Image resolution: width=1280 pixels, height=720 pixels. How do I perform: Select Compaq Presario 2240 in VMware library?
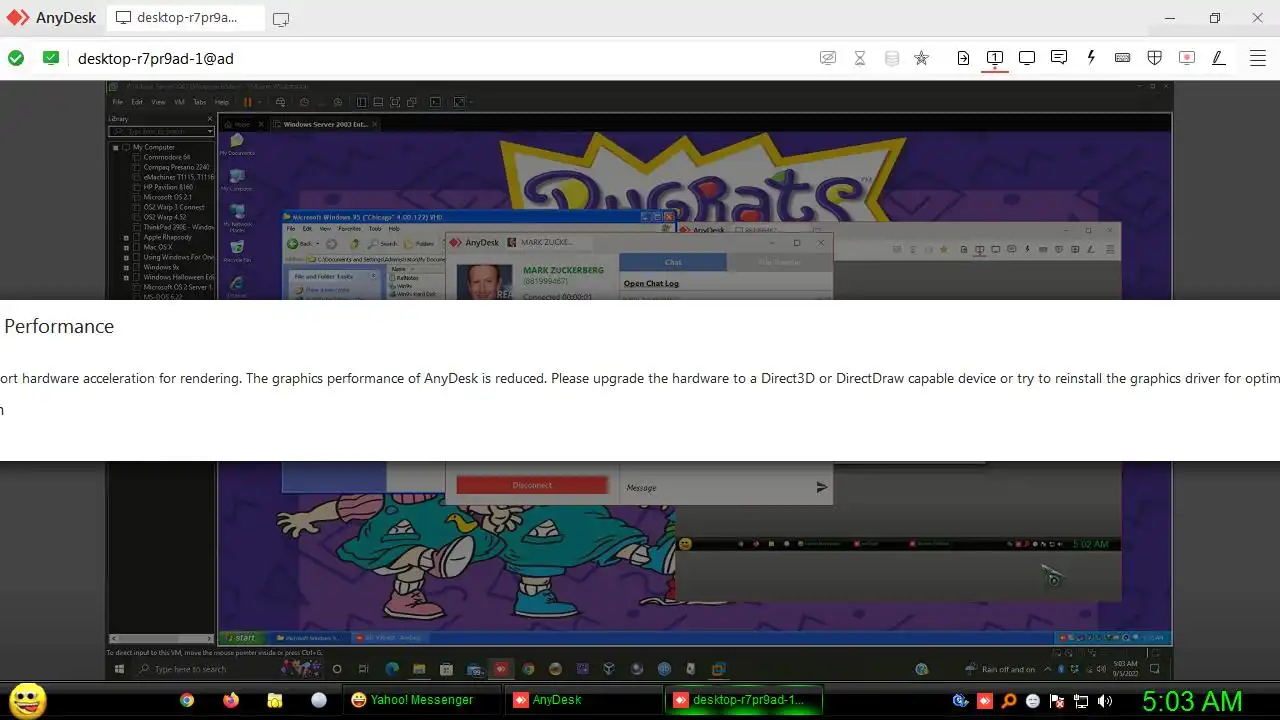coord(176,167)
